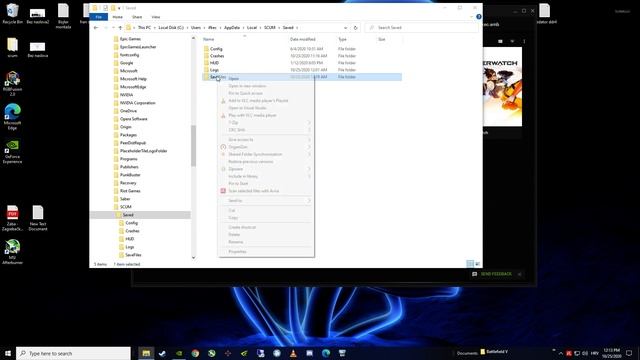Click SCUM in the address path
The image size is (640, 360).
[x=269, y=27]
